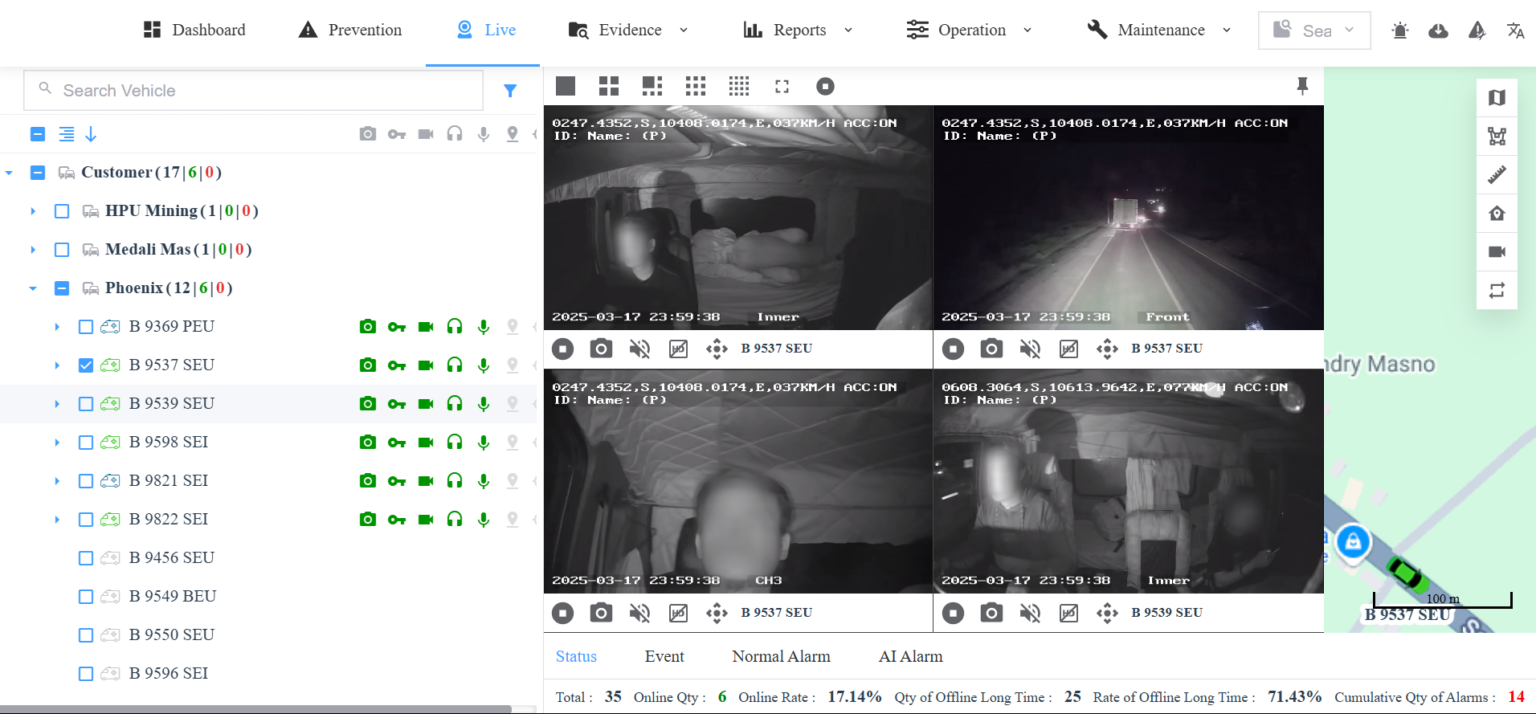Screen dimensions: 1536x714
Task: Enter fullscreen video view
Action: coord(782,87)
